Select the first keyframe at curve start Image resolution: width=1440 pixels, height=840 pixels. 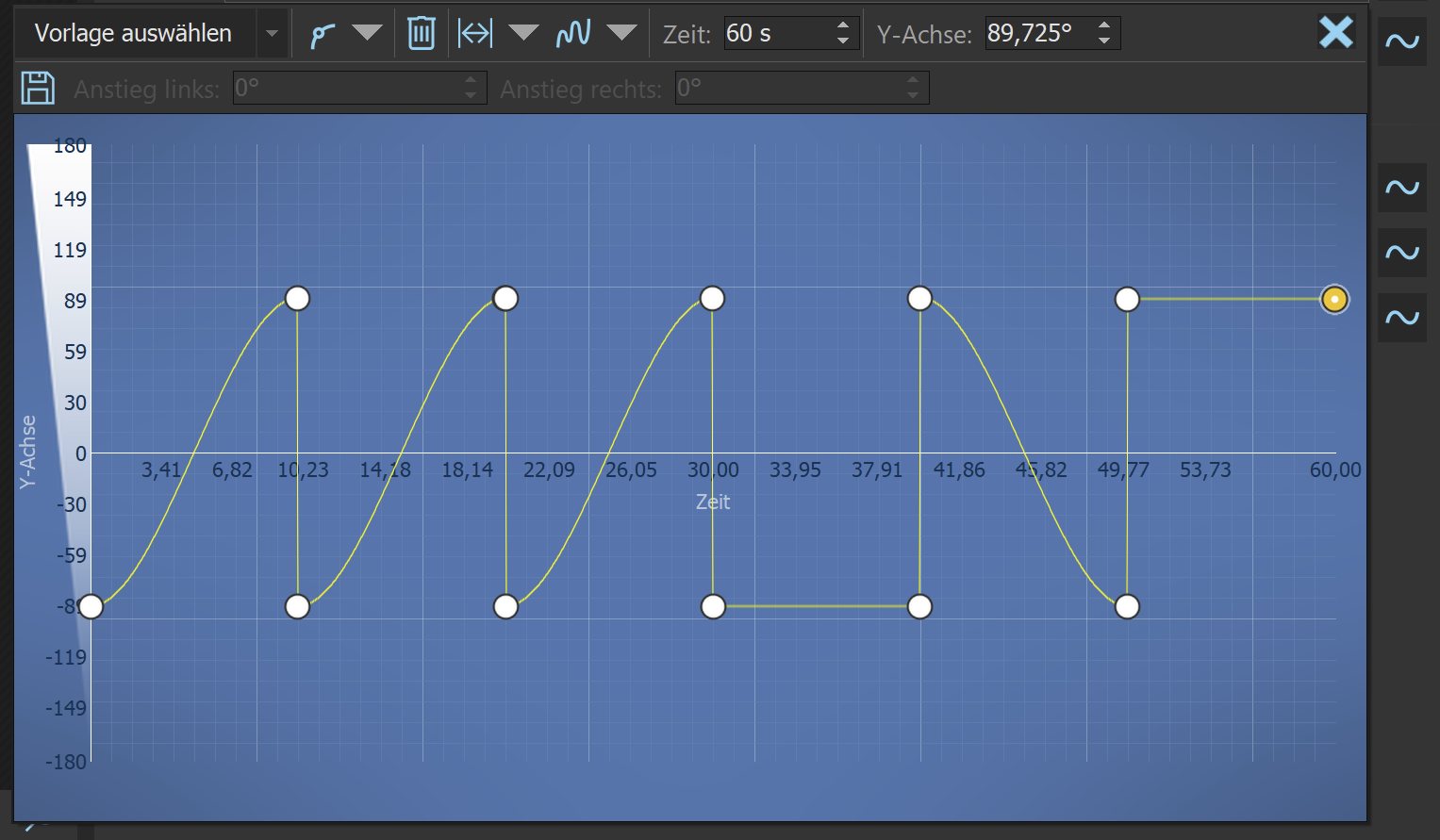91,606
